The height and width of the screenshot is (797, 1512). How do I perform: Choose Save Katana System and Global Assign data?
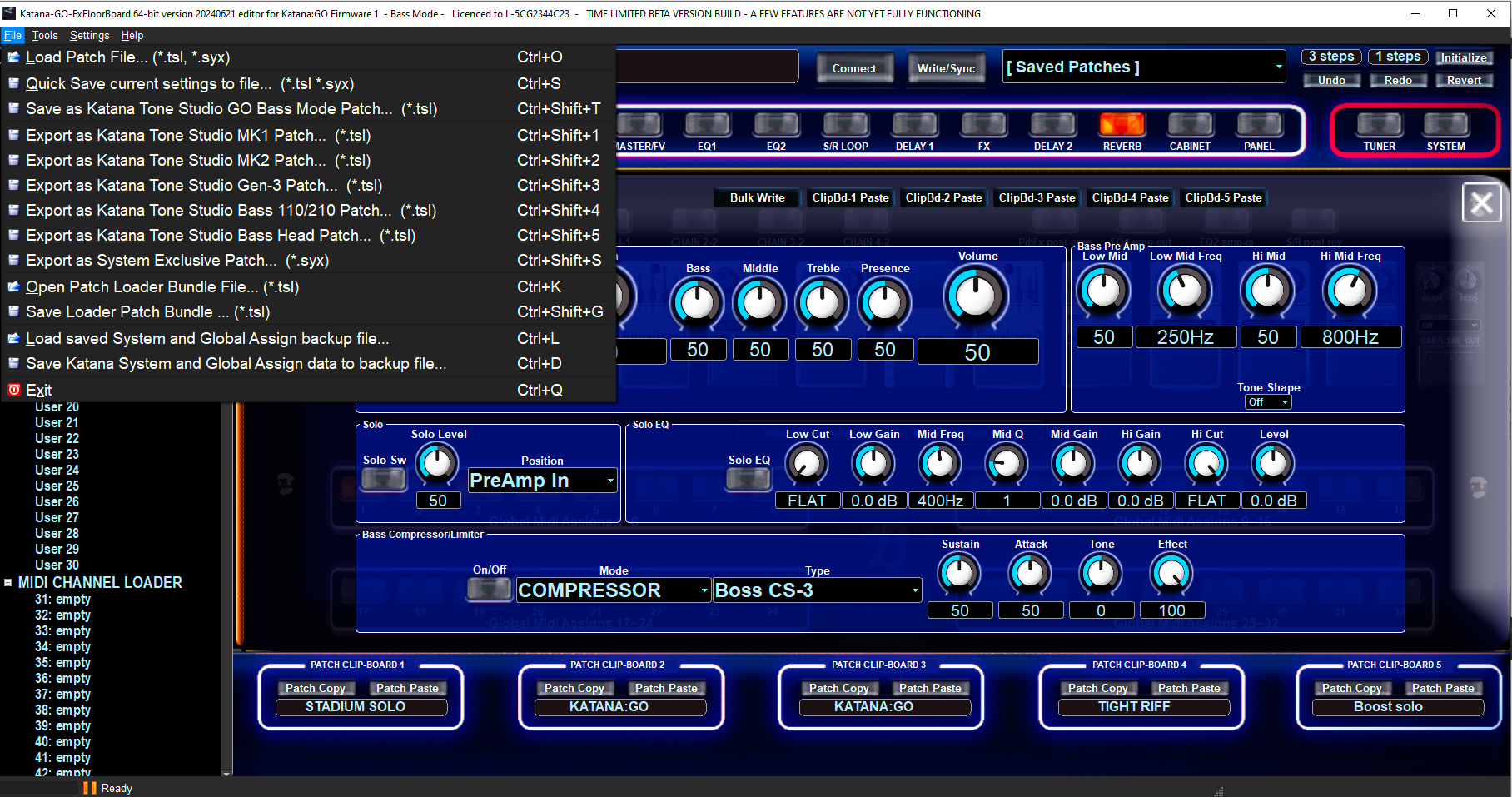(308, 363)
